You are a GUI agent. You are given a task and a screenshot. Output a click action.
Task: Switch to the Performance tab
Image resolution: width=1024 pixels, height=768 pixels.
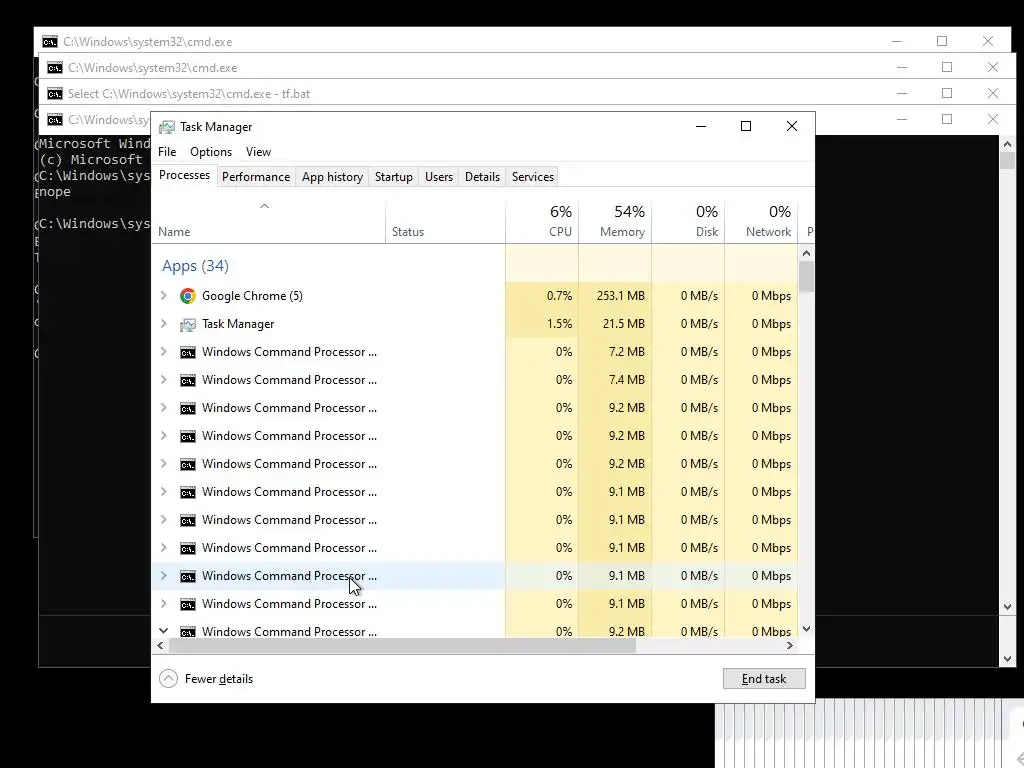click(x=256, y=177)
